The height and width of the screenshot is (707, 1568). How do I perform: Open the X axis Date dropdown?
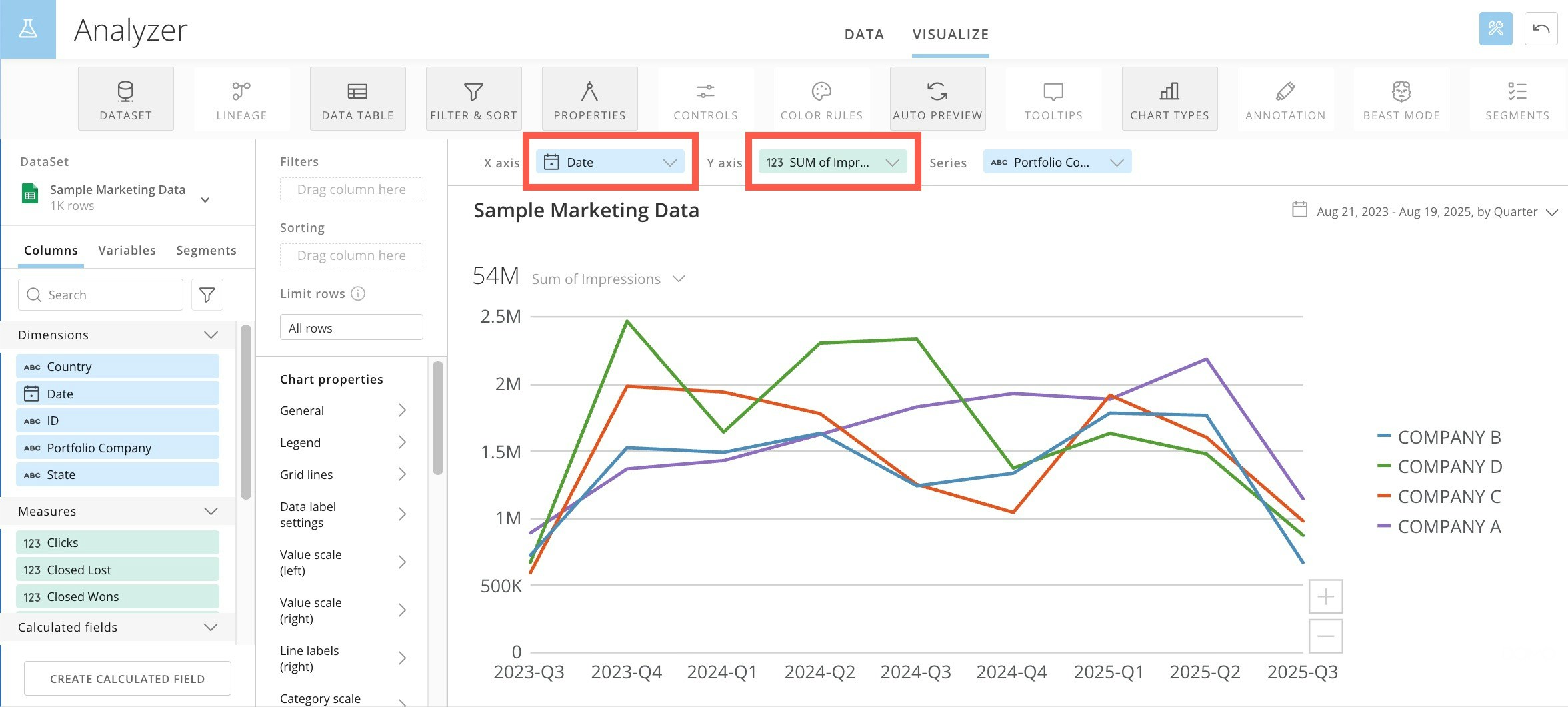pos(610,162)
